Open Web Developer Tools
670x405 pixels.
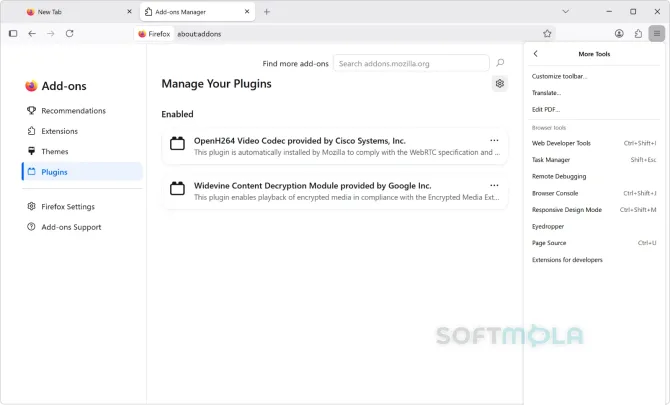594,143
